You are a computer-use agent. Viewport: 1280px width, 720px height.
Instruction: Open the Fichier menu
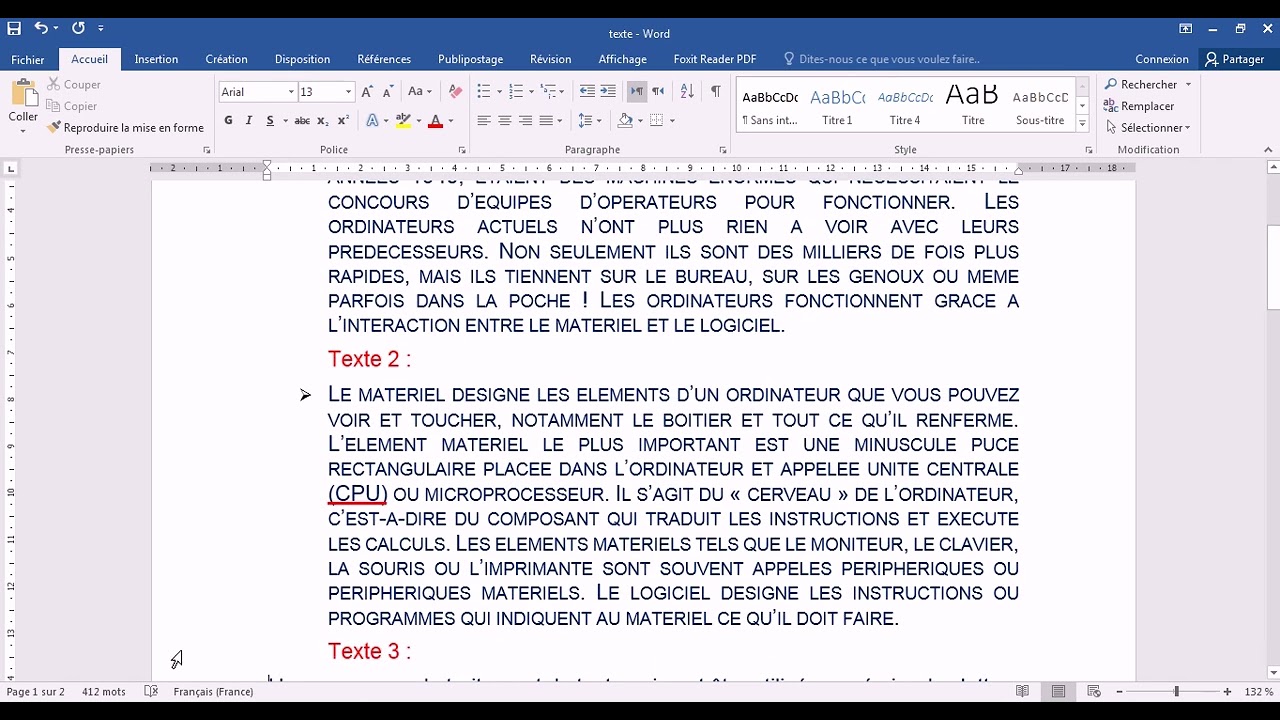(28, 60)
